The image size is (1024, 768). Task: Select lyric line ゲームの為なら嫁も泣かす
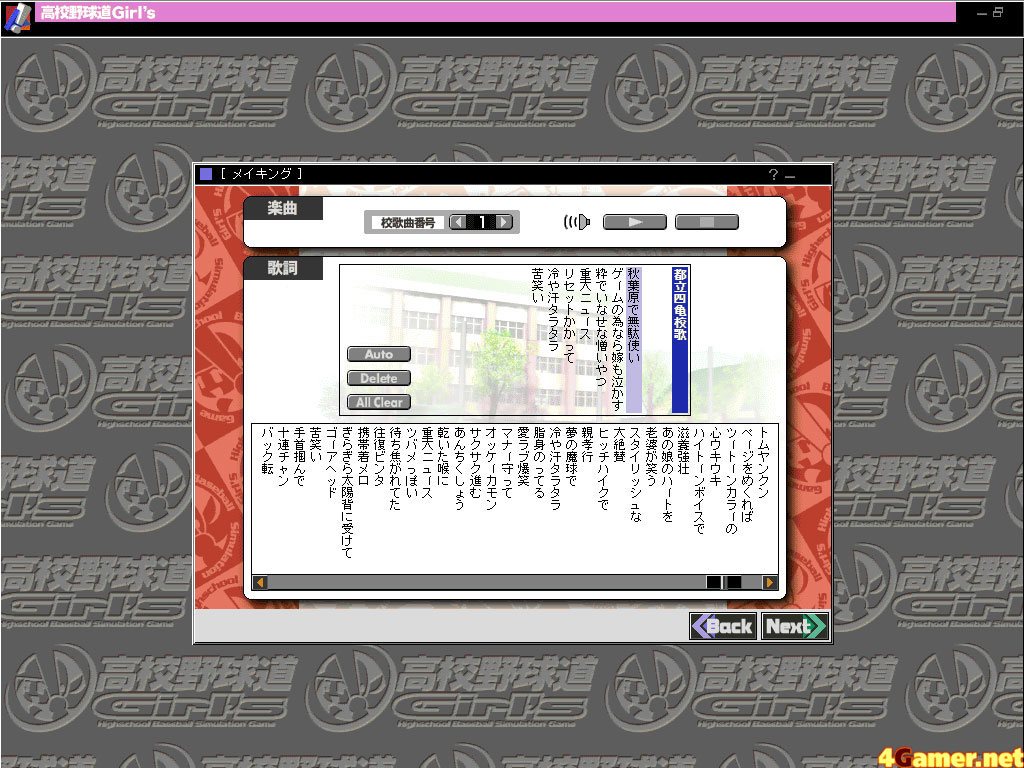[x=618, y=338]
